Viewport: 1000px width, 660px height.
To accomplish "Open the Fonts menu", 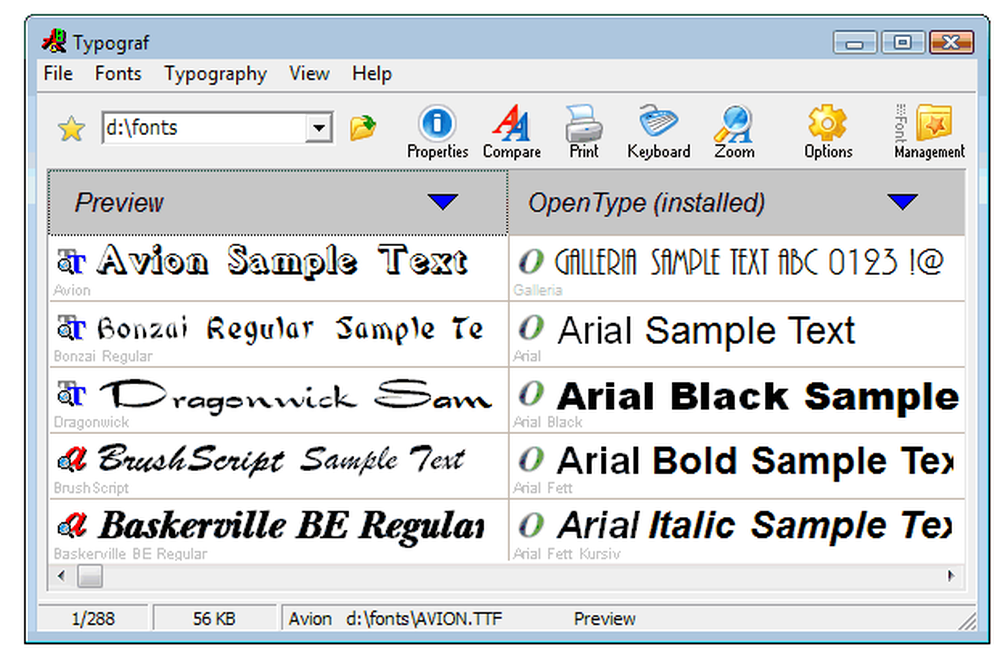I will pos(118,73).
